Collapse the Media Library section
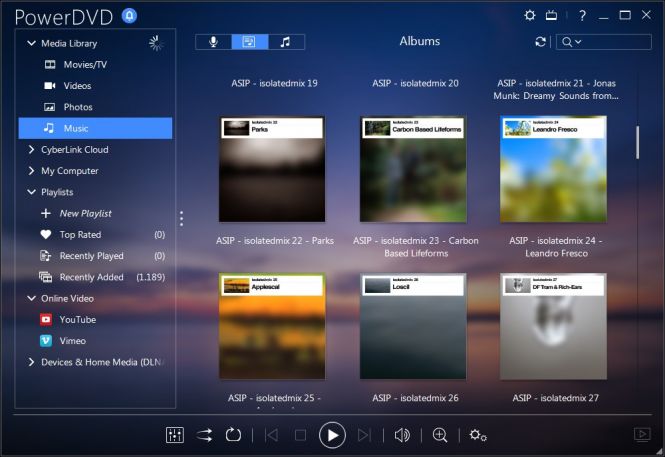 click(x=31, y=43)
